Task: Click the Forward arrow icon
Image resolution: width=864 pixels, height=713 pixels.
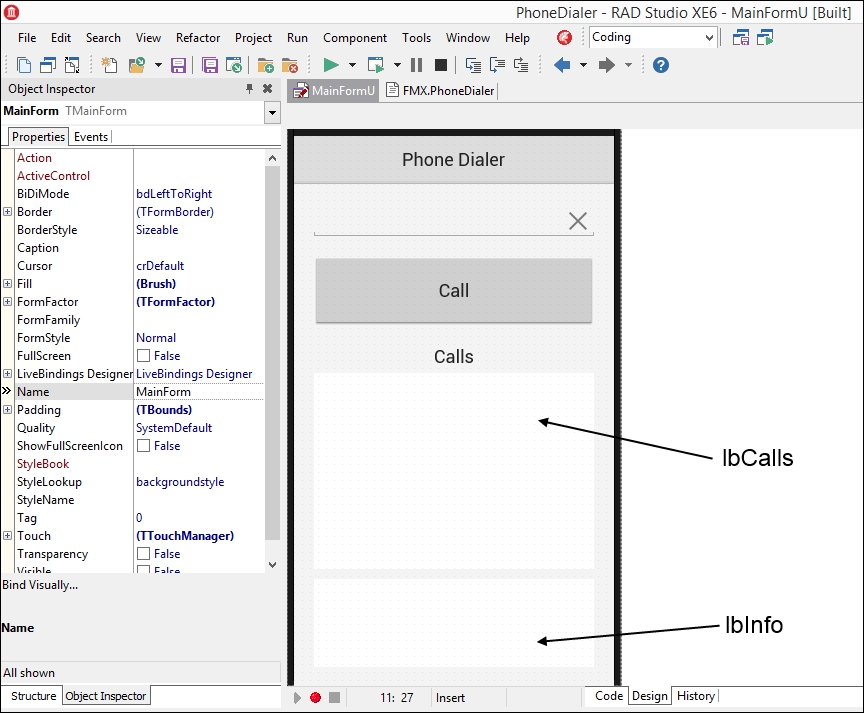Action: 607,65
